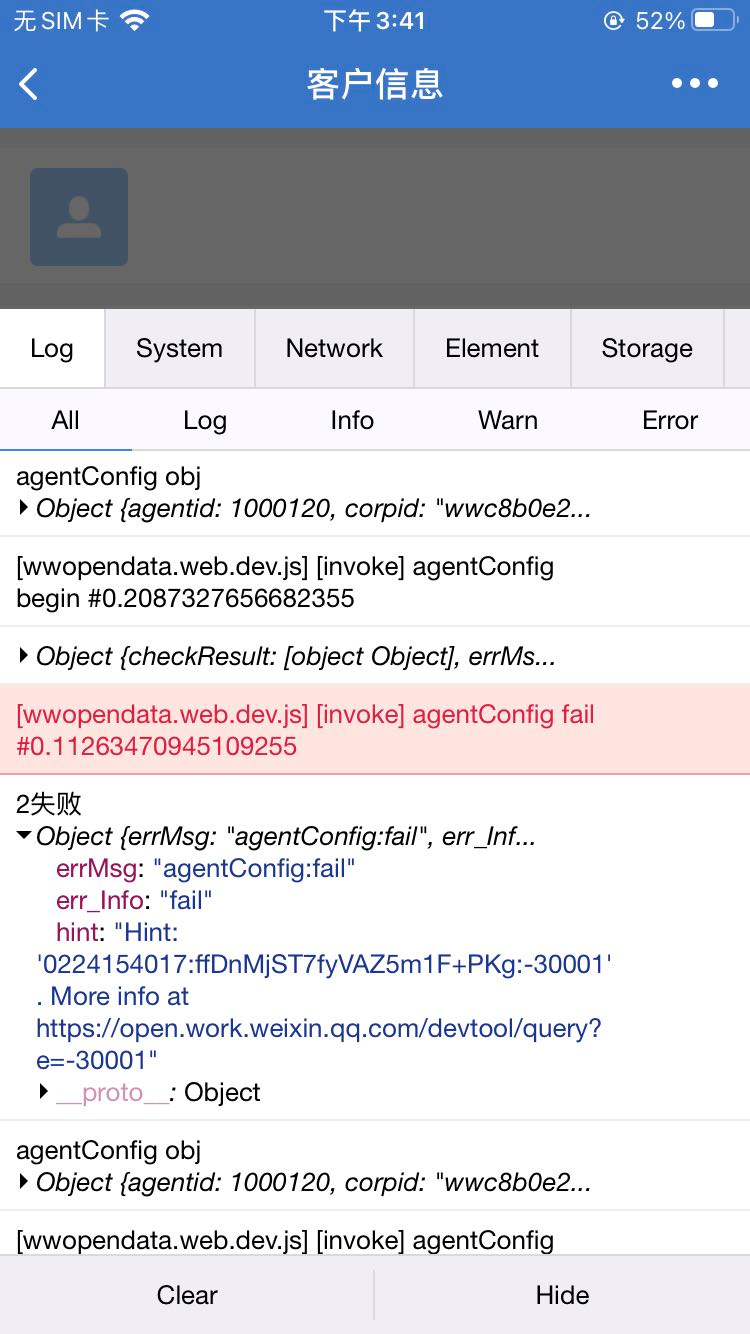Image resolution: width=750 pixels, height=1334 pixels.
Task: Tap the Wi-Fi status icon
Action: [134, 20]
